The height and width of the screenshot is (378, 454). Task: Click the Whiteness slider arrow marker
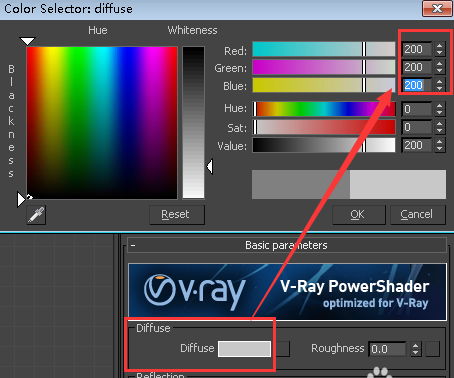[x=210, y=166]
